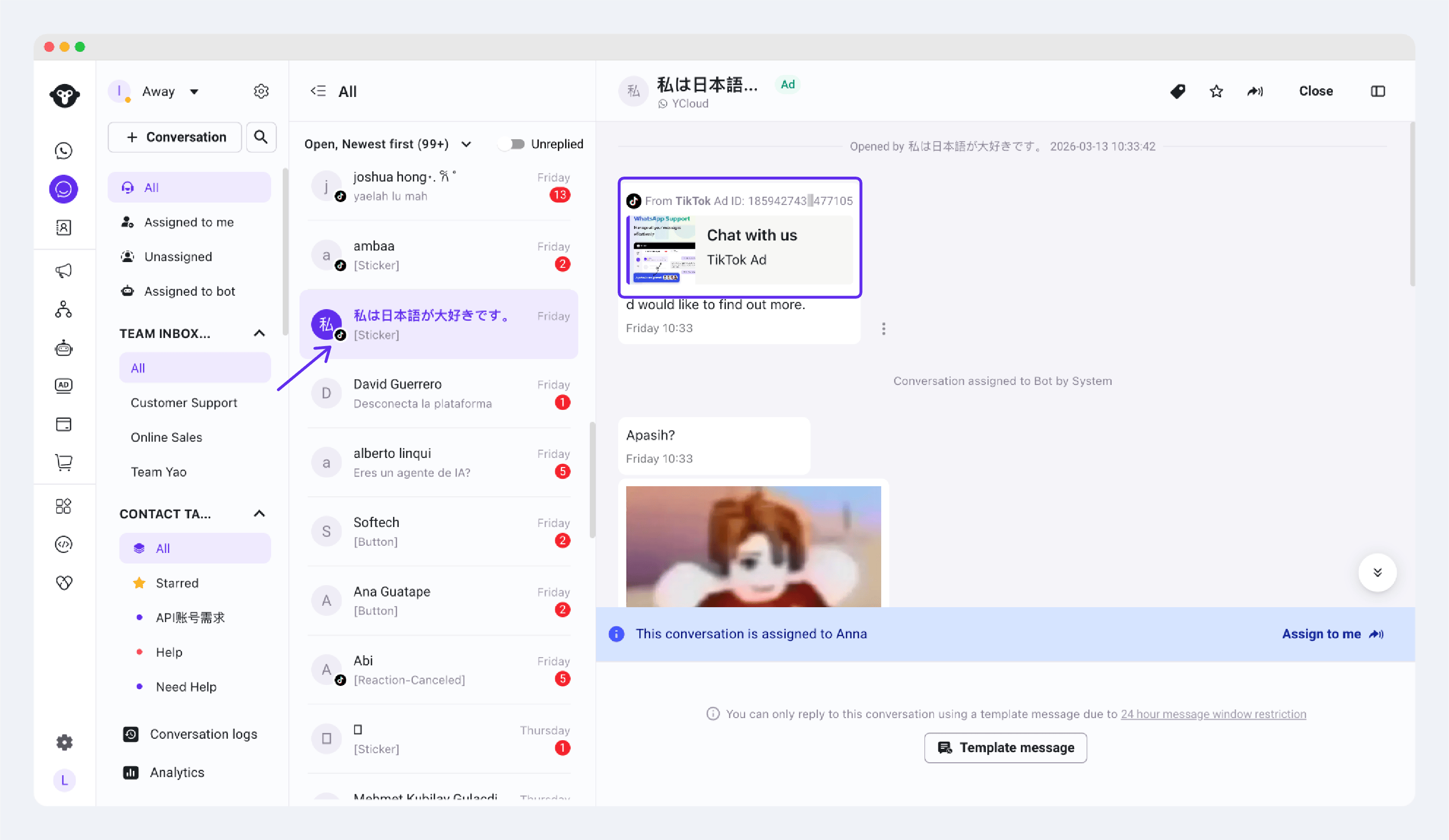The image size is (1449, 840).
Task: Open the Open, Newest first filter dropdown
Action: (x=388, y=144)
